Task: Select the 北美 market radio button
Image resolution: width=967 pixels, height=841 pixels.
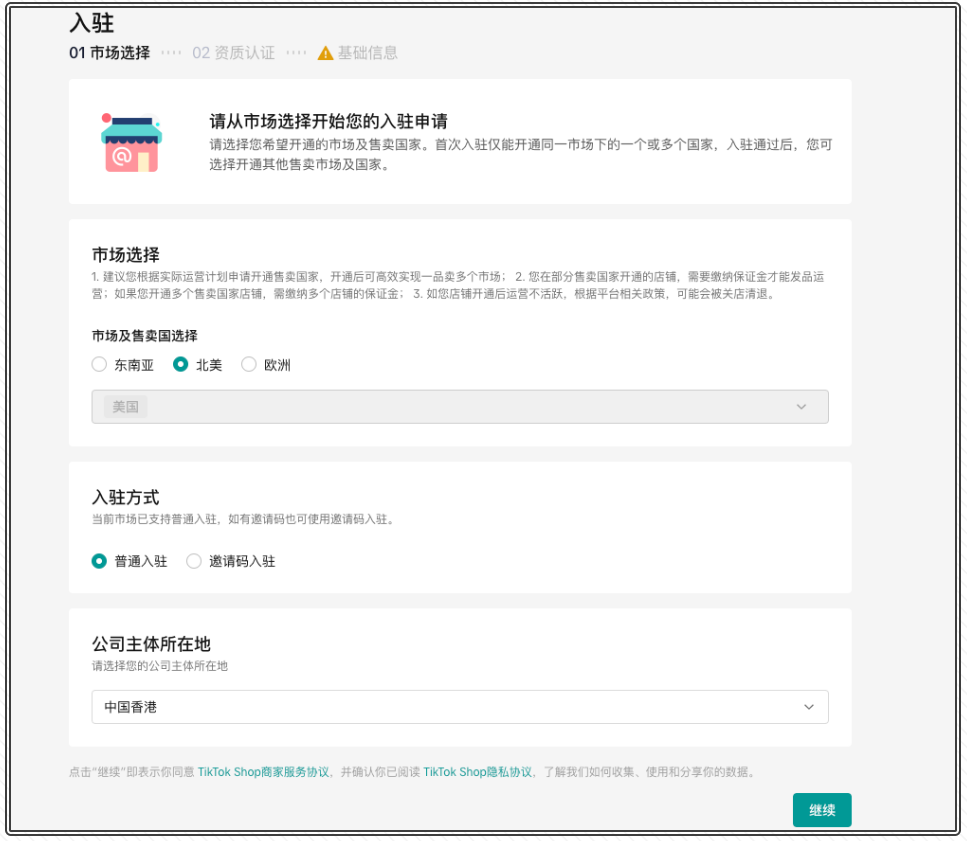Action: [x=181, y=365]
